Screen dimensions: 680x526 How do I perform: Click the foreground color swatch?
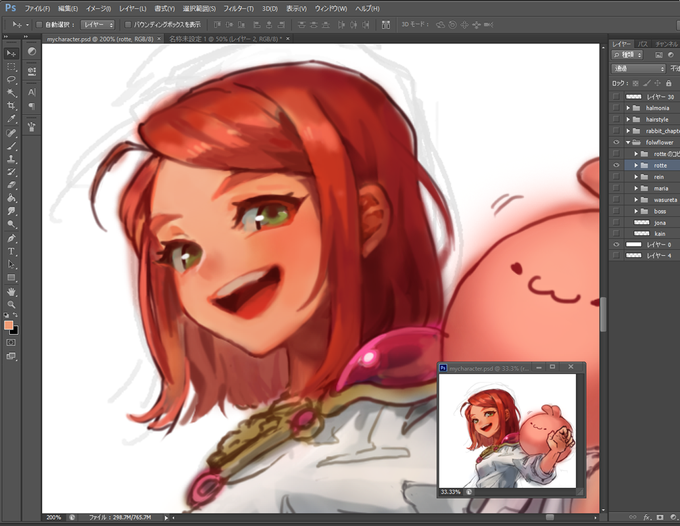pyautogui.click(x=8, y=325)
